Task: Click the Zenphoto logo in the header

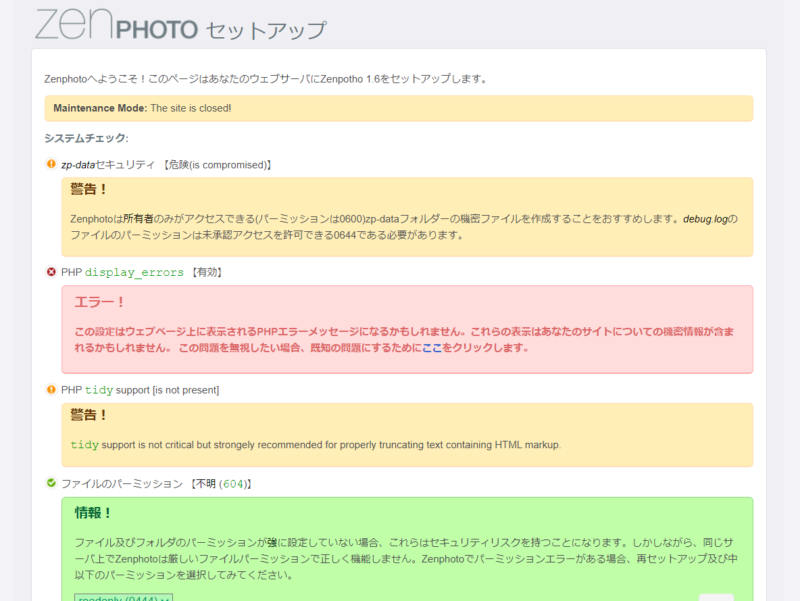Action: click(x=117, y=25)
